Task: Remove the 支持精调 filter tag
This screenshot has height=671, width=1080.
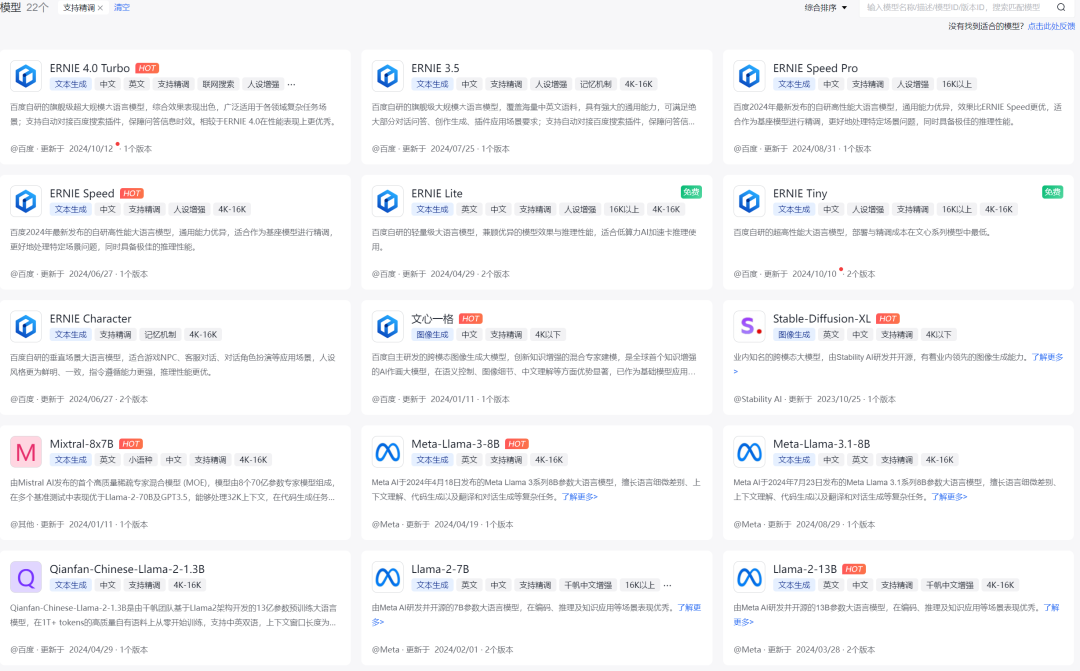Action: pos(100,8)
